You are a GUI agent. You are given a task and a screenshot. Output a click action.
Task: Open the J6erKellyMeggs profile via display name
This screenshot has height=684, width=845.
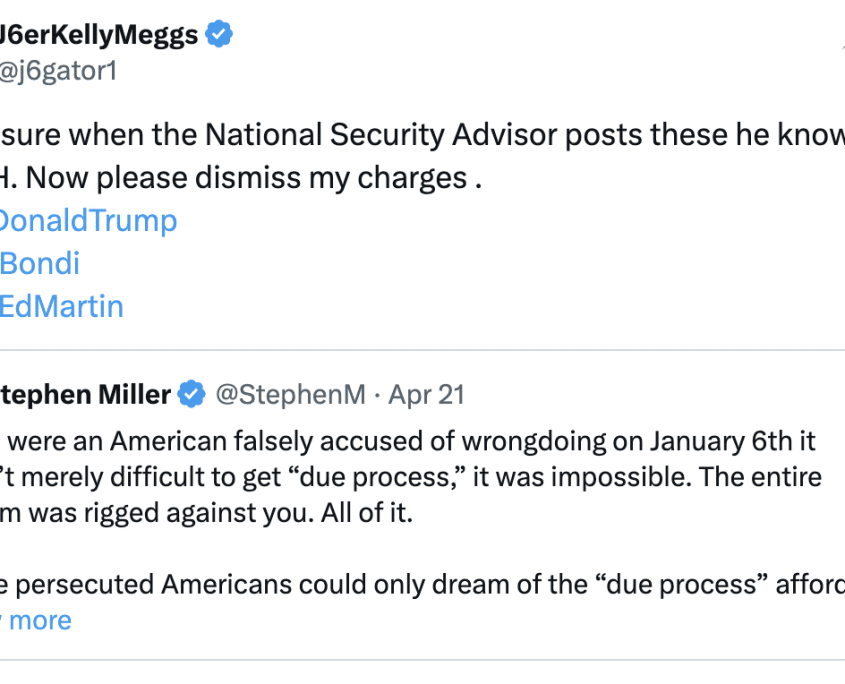(x=98, y=34)
